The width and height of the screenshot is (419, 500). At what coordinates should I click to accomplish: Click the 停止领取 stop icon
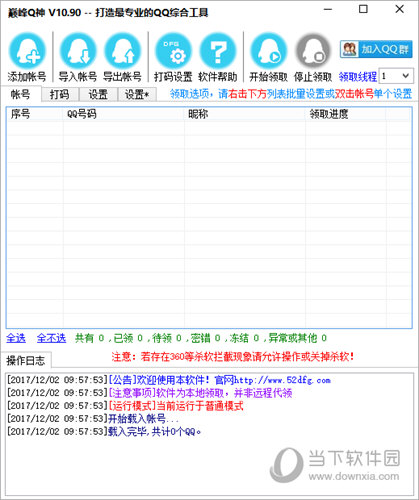coord(313,51)
